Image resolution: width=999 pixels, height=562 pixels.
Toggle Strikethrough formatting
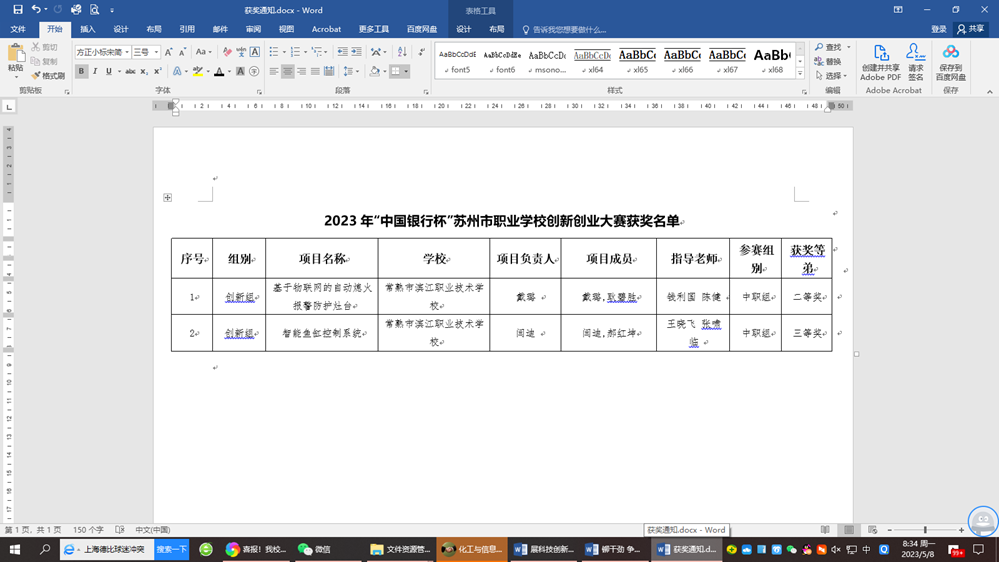[x=130, y=71]
